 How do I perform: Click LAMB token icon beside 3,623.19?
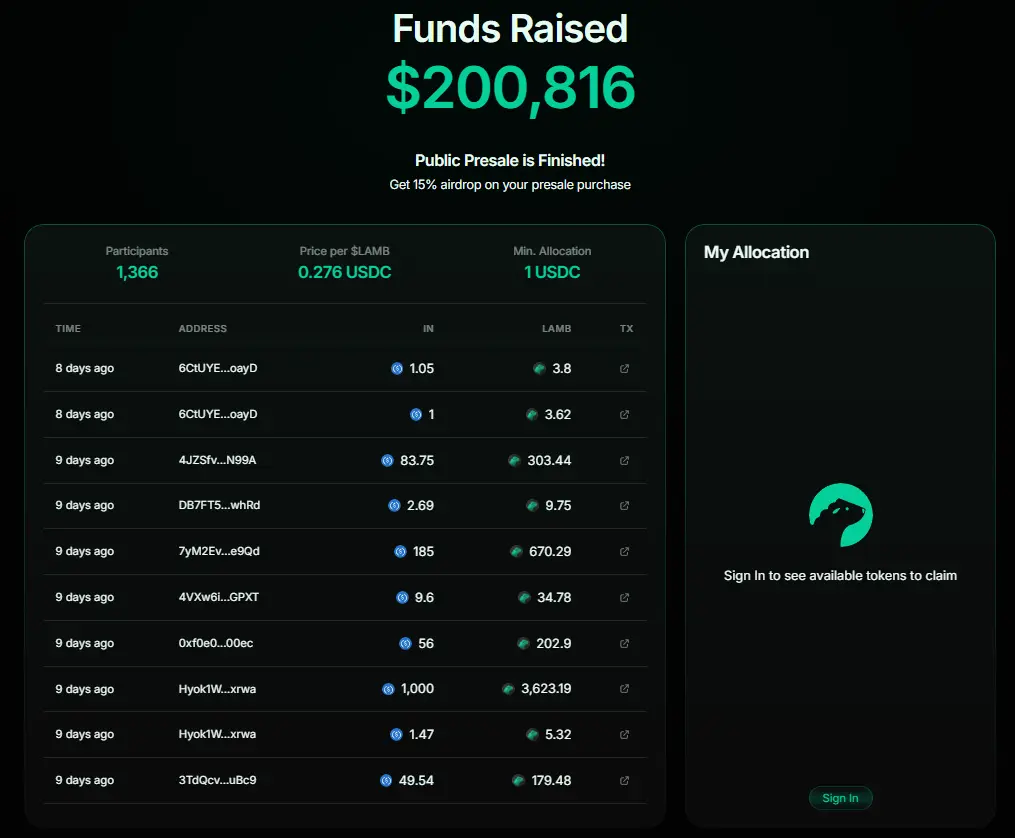(508, 689)
